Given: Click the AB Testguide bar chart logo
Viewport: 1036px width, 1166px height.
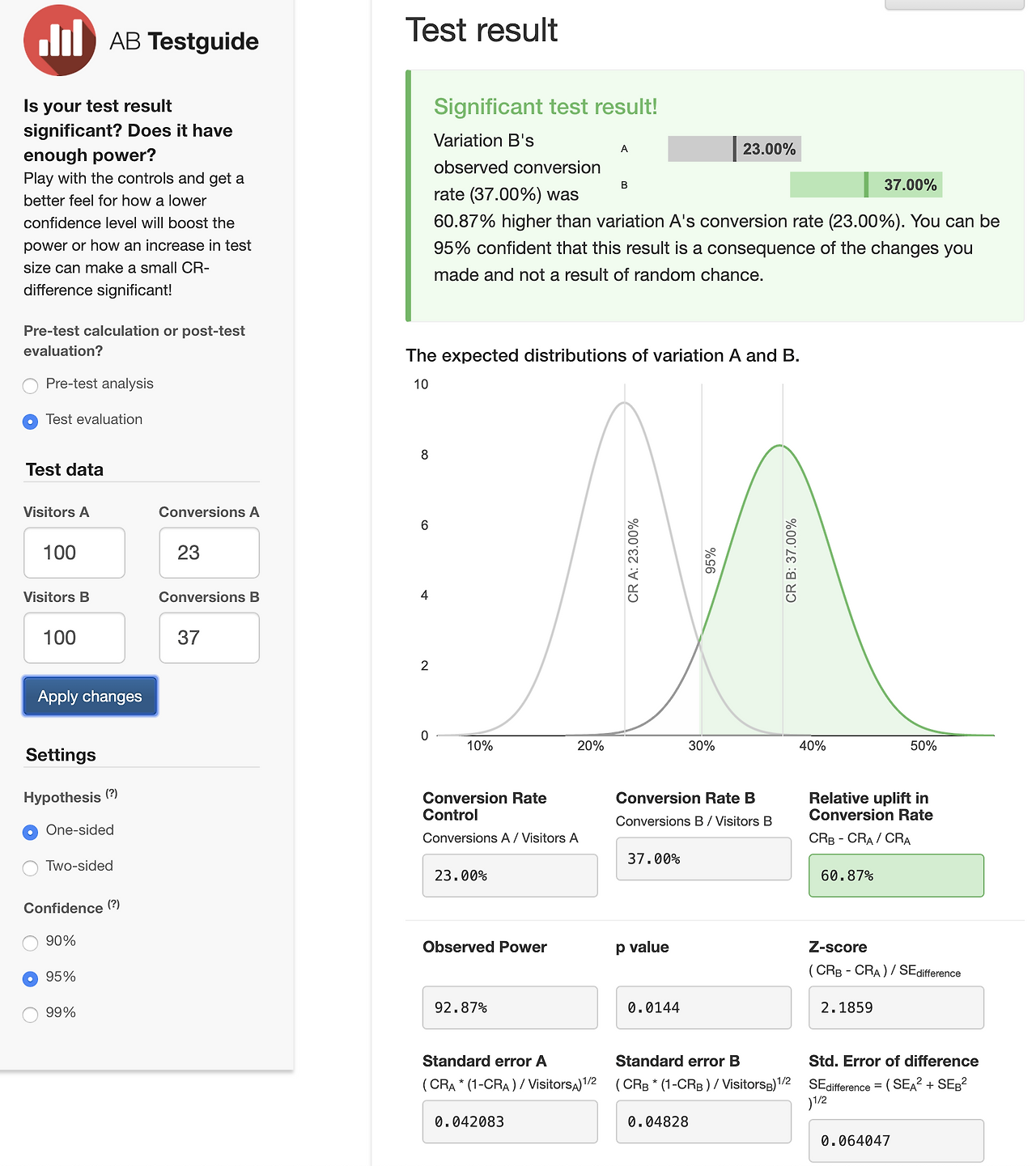Looking at the screenshot, I should click(x=60, y=40).
